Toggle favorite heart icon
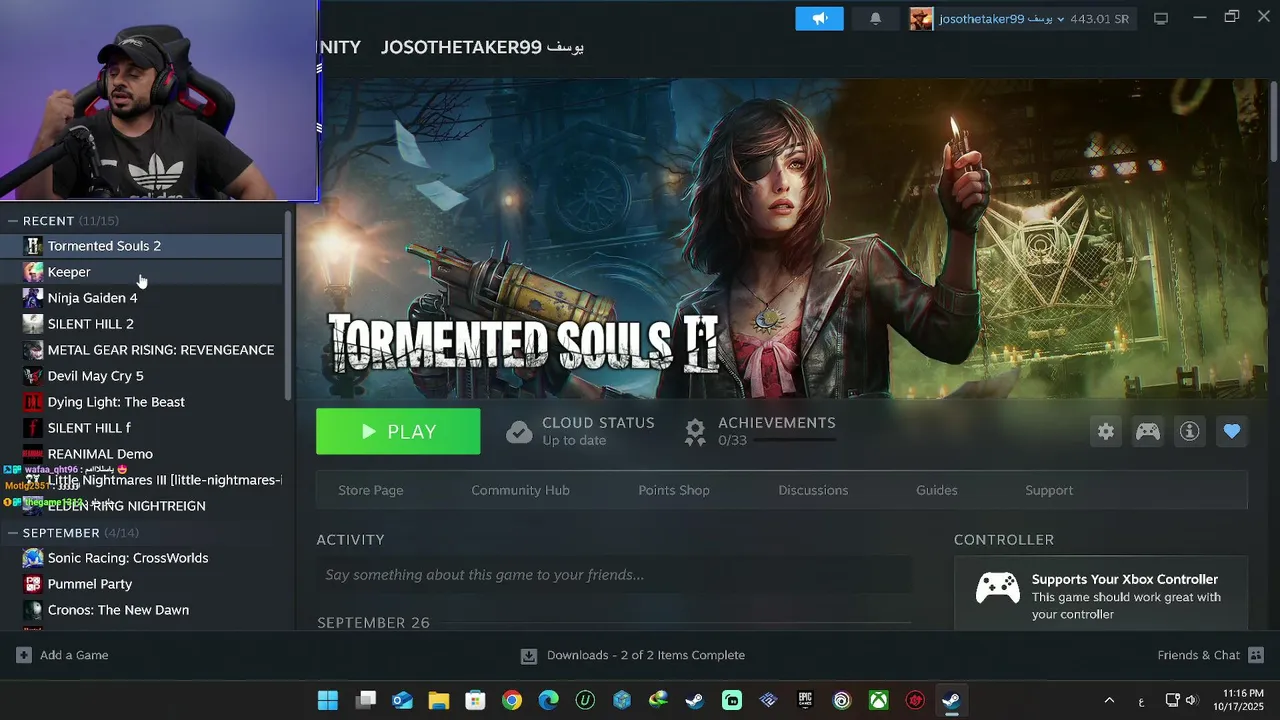1280x720 pixels. click(x=1231, y=431)
